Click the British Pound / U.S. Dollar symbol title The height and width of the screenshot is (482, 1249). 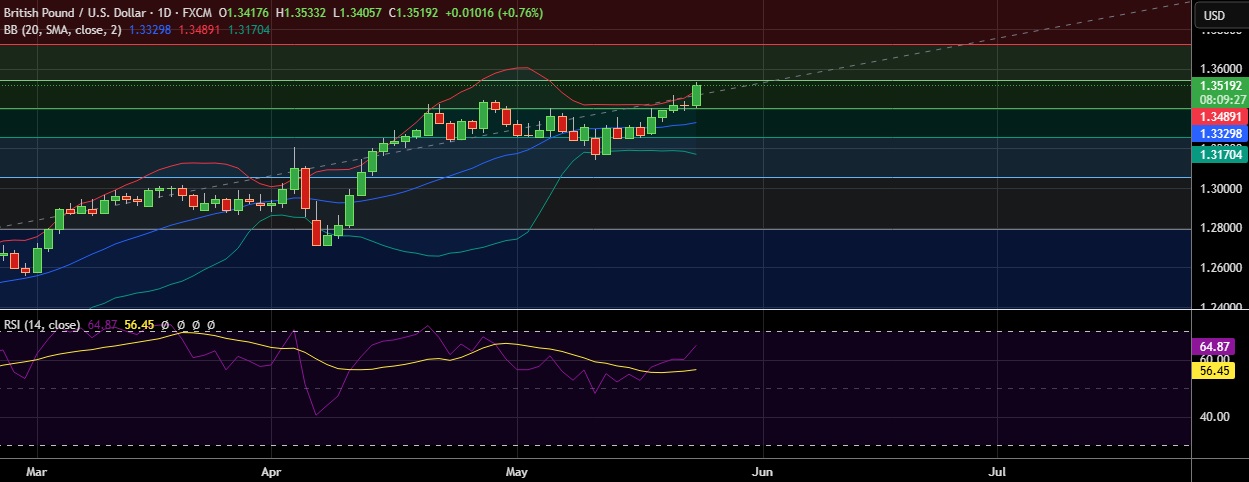click(x=77, y=14)
